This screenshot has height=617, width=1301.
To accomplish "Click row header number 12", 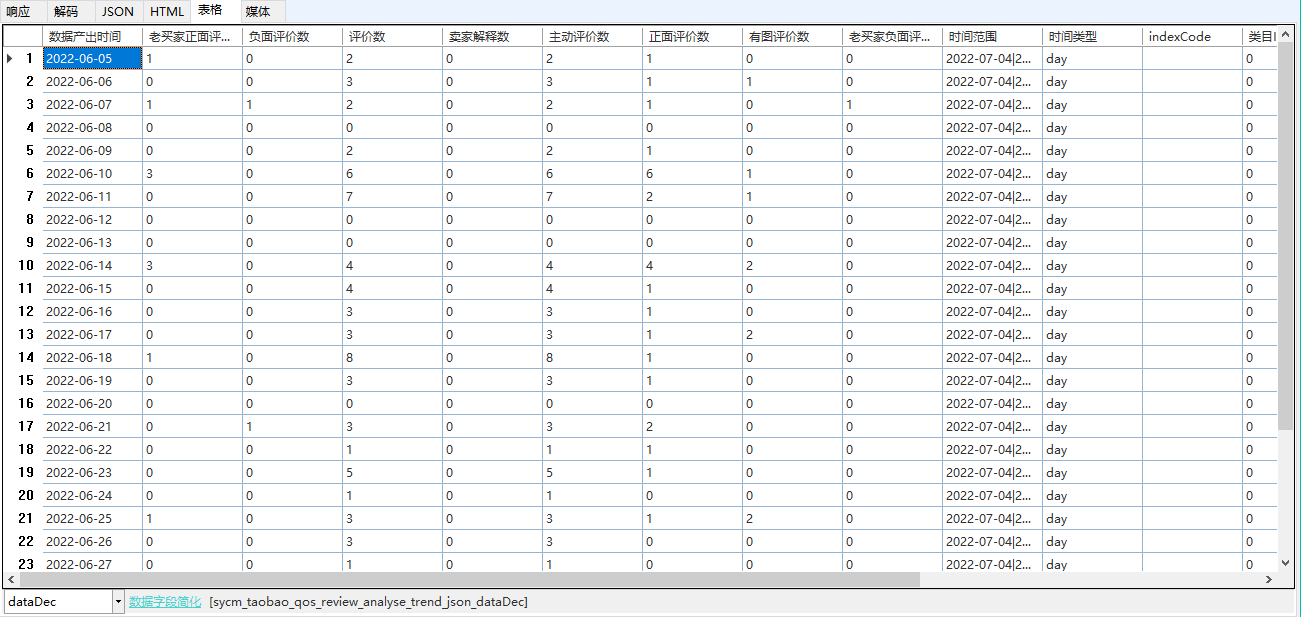I will [22, 312].
